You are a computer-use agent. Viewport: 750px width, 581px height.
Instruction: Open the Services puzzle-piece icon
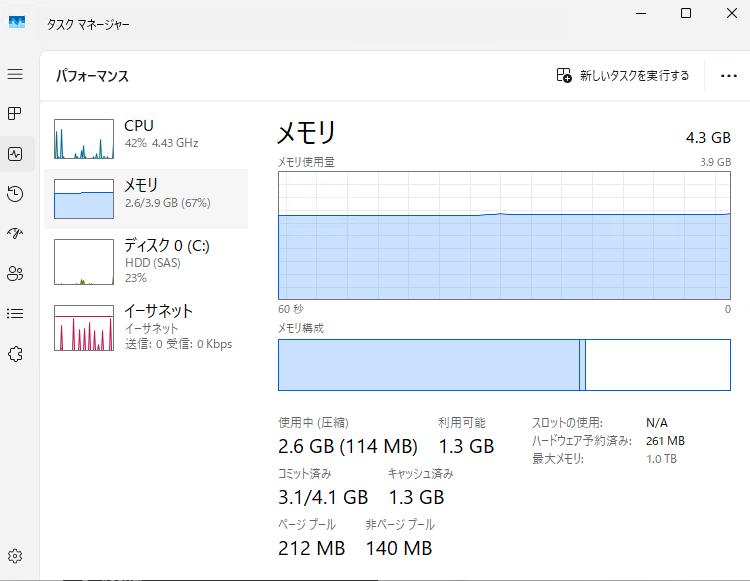click(x=15, y=354)
